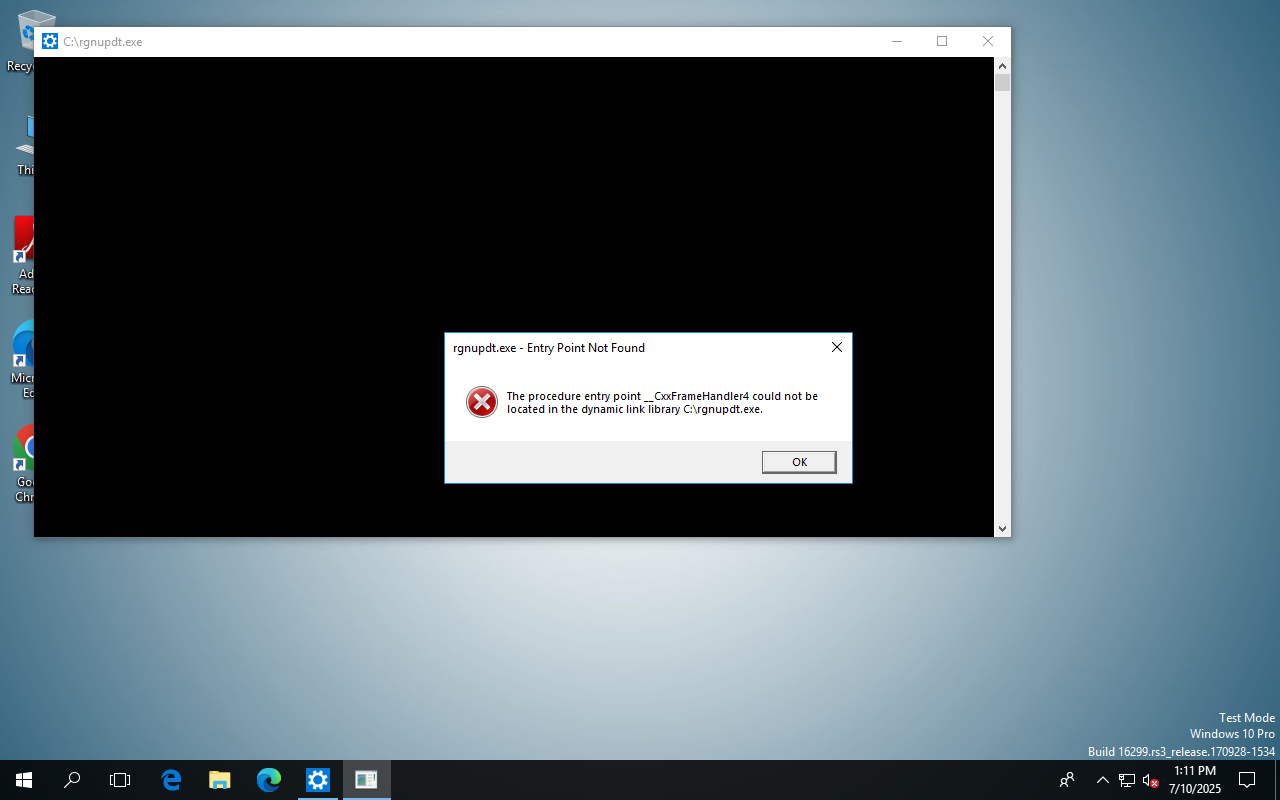Open the Action Center
The width and height of the screenshot is (1280, 800).
(1246, 780)
